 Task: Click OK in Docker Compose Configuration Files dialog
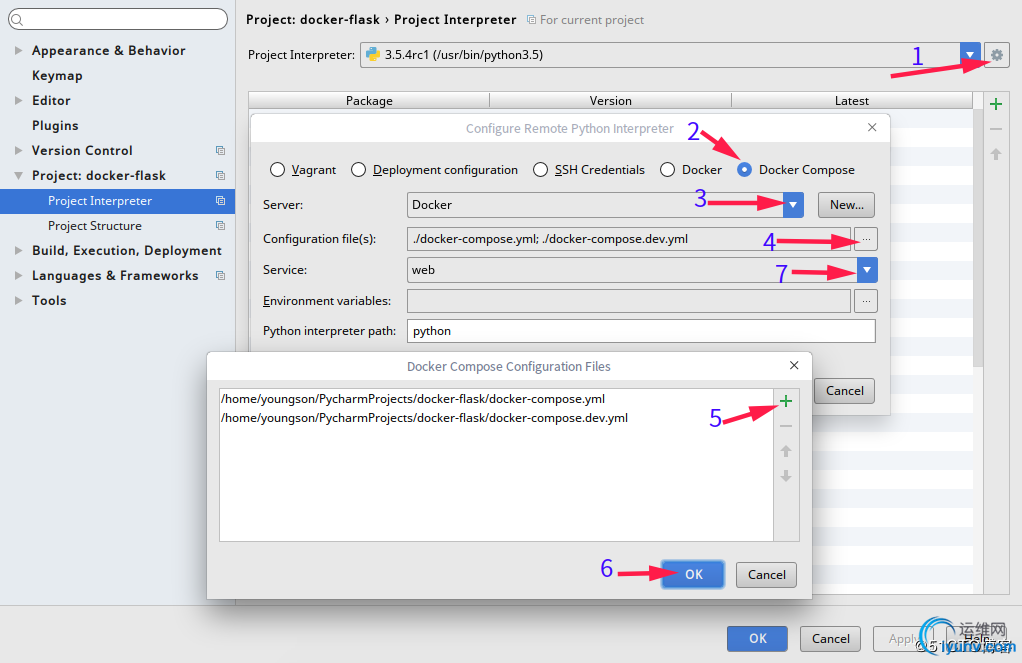[693, 574]
